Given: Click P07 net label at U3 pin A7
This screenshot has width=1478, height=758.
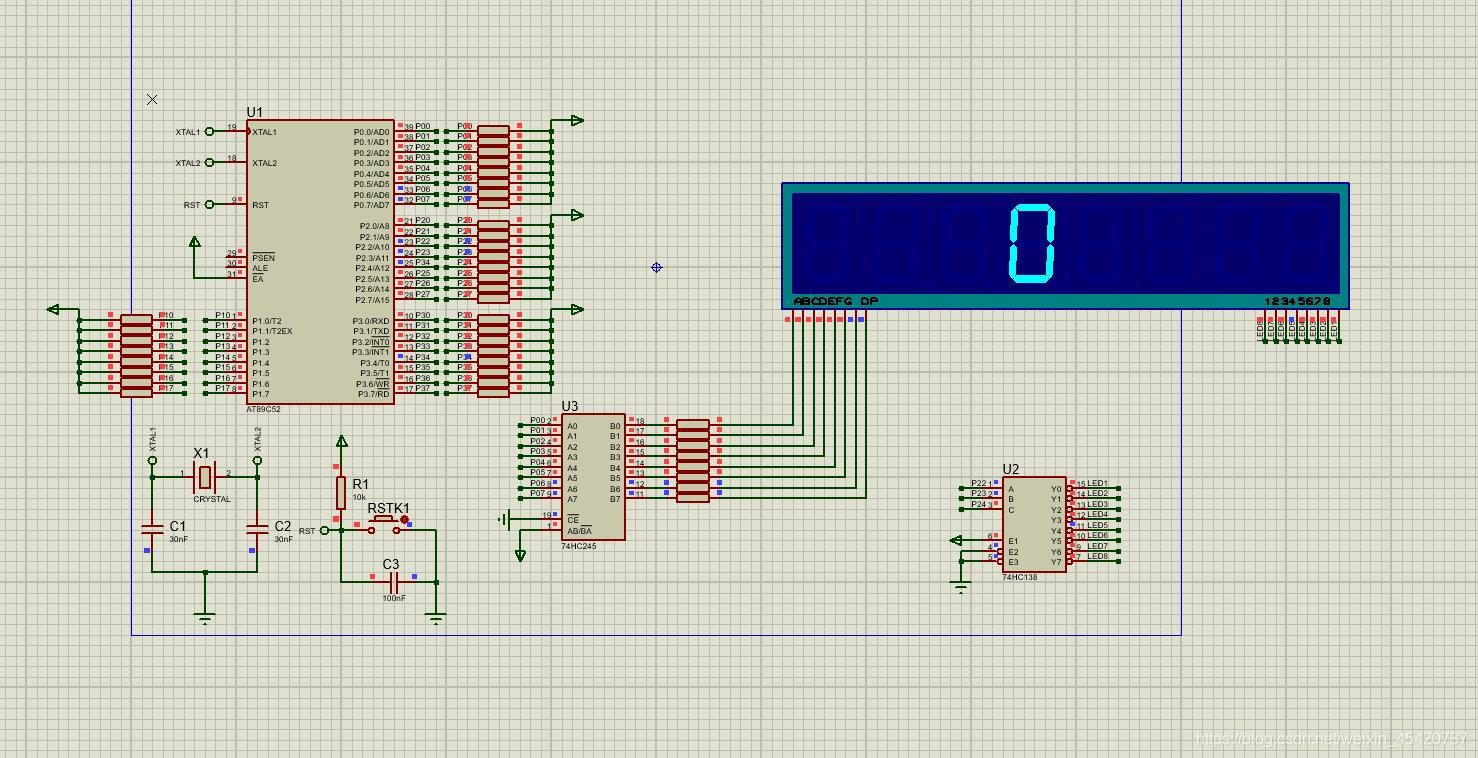Looking at the screenshot, I should coord(538,494).
